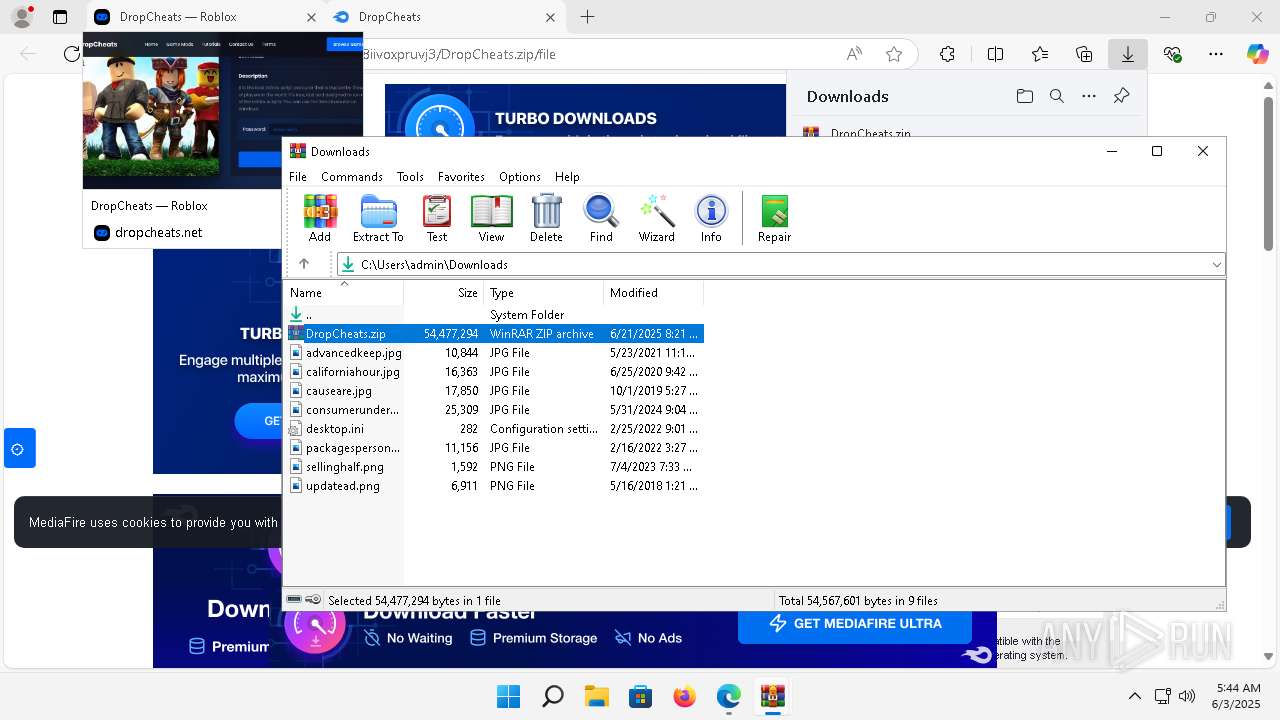Close the DropCheats — Roblox tab

[x=311, y=17]
